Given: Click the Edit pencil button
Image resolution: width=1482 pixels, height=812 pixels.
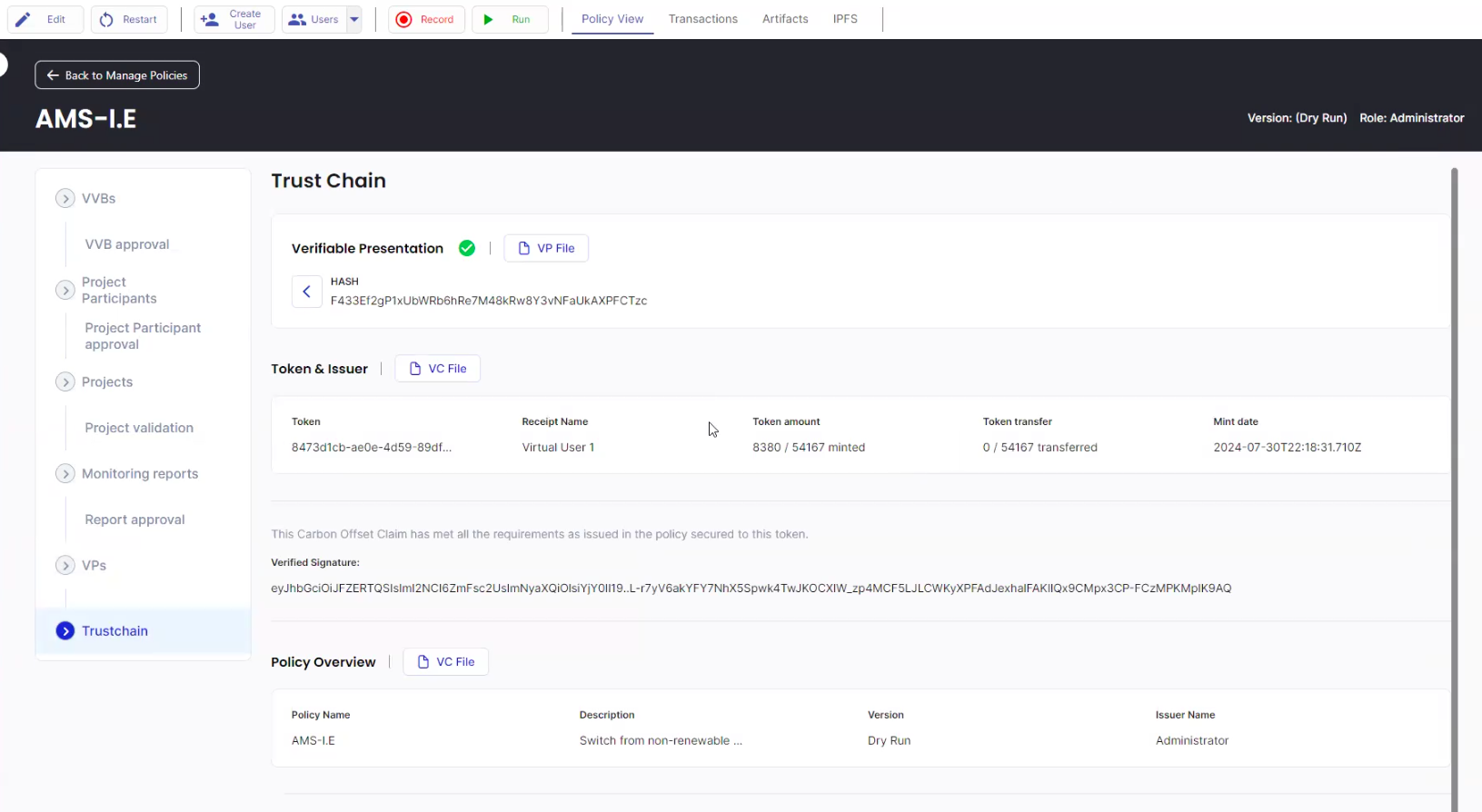Looking at the screenshot, I should click(x=45, y=19).
